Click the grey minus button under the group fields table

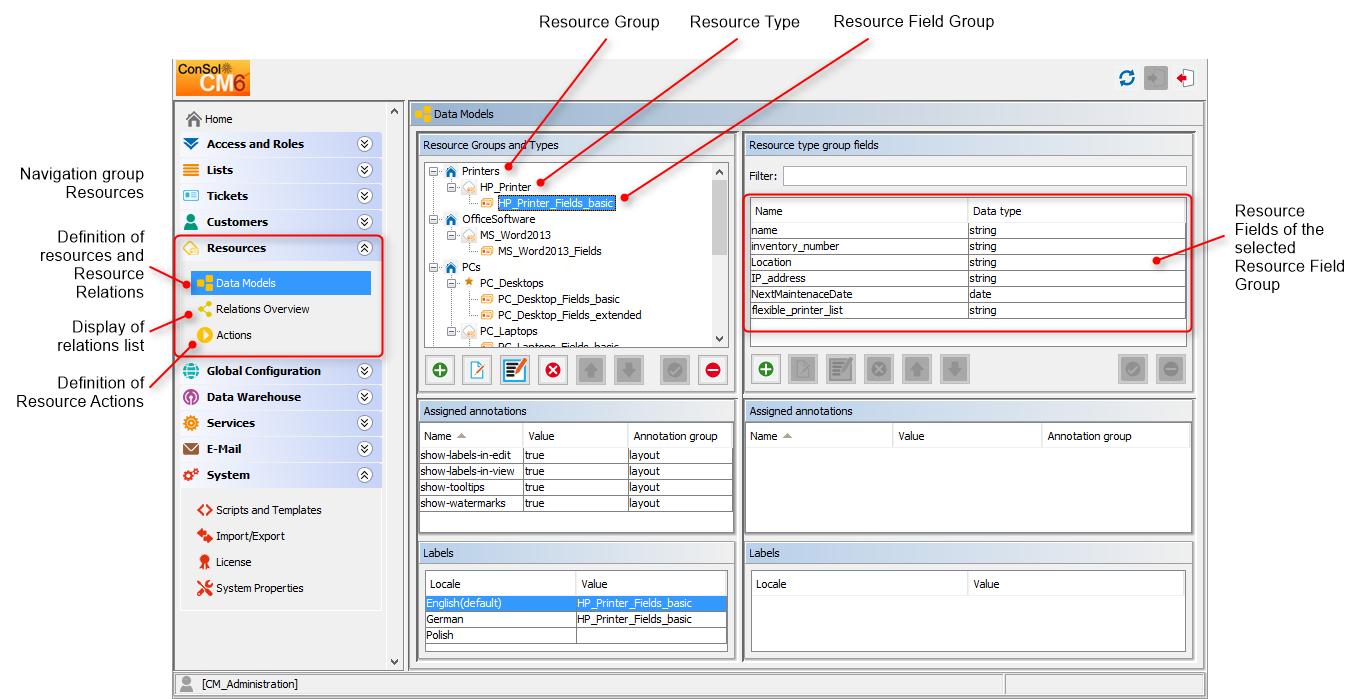coord(1170,370)
